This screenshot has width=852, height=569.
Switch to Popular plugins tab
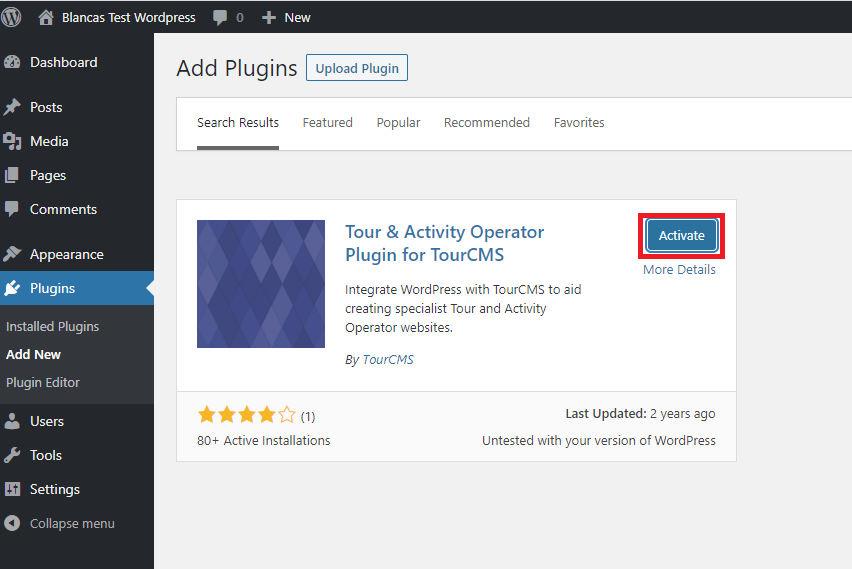(x=398, y=123)
